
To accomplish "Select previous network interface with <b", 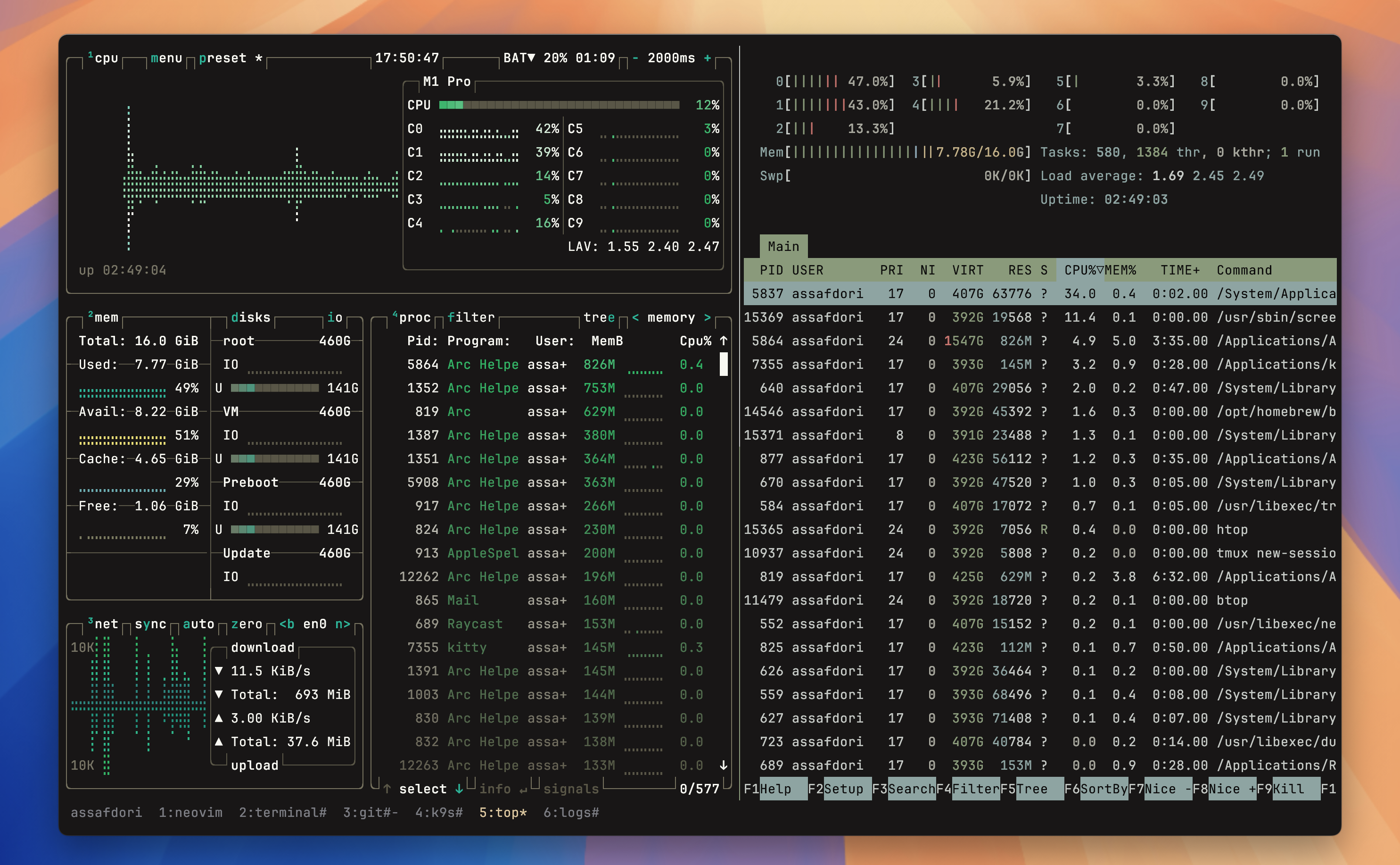I will pyautogui.click(x=287, y=624).
